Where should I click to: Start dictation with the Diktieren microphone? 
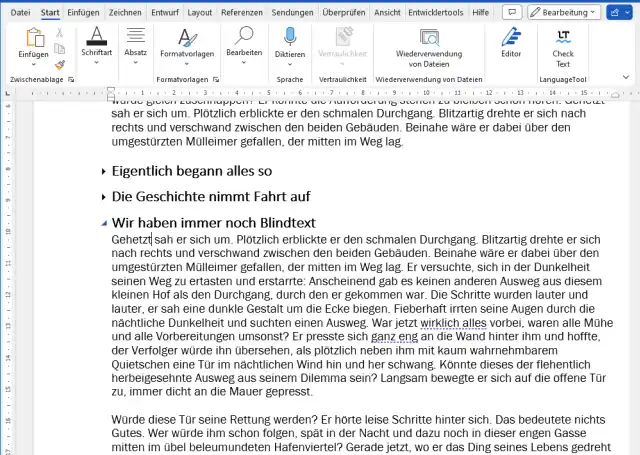289,44
